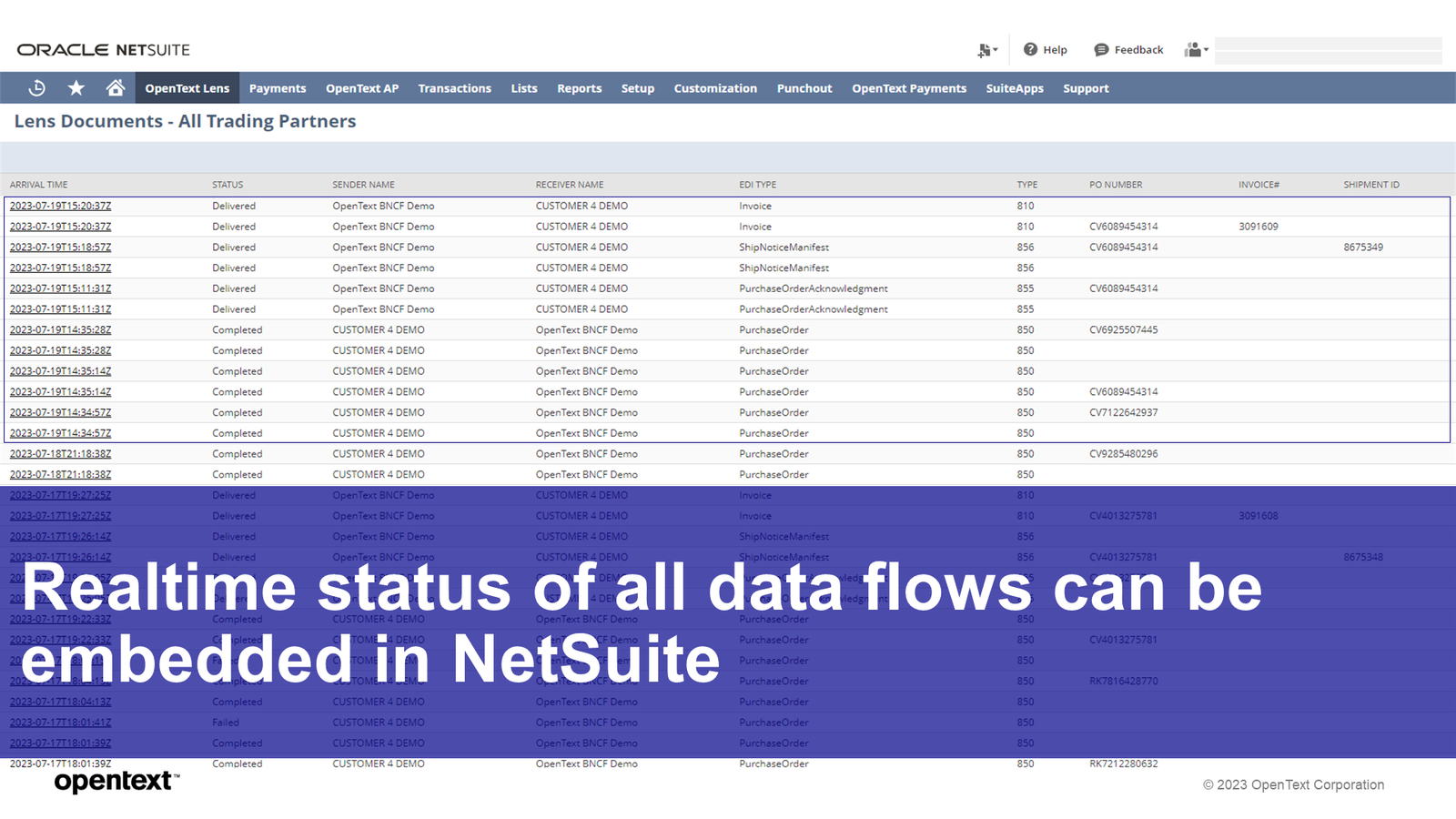Click the Invoice# column header
Image resolution: width=1456 pixels, height=819 pixels.
click(x=1259, y=185)
